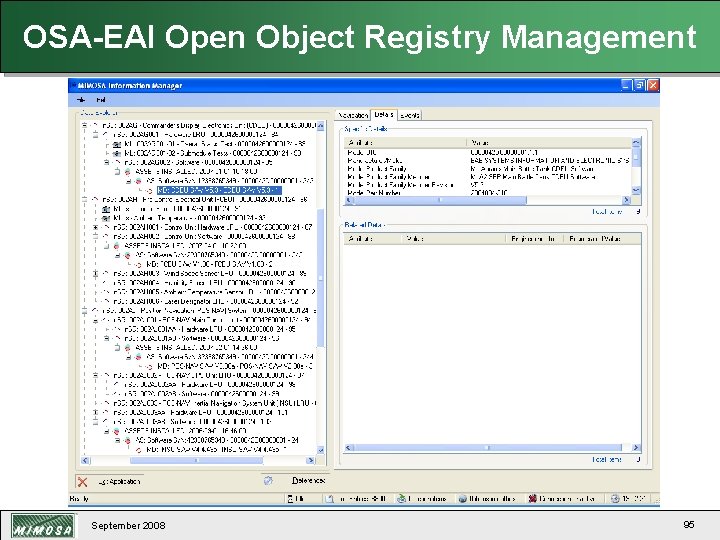Viewport: 720px width, 540px height.
Task: Select the highlighted 'MD: CDEU S/W V5.0' row
Action: coord(219,190)
